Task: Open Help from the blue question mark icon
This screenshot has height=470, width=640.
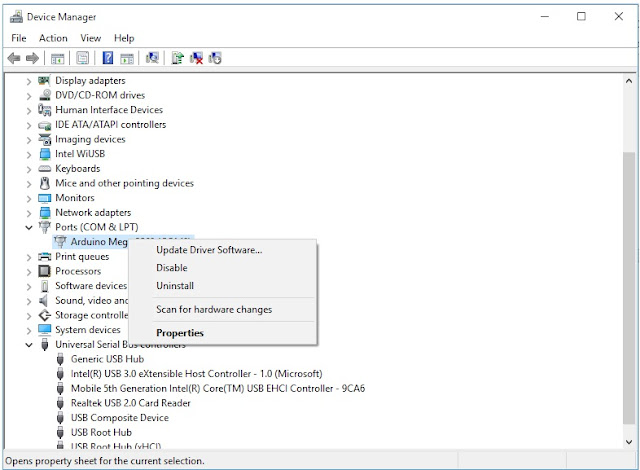Action: 108,58
